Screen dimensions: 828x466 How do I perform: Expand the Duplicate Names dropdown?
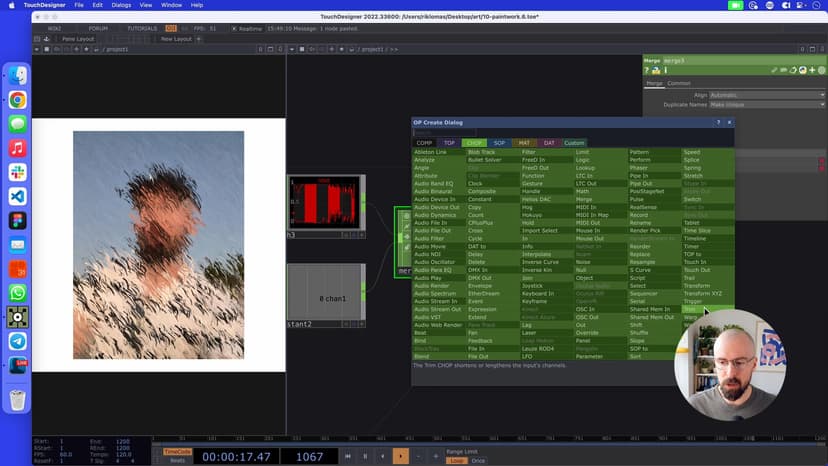coord(768,104)
